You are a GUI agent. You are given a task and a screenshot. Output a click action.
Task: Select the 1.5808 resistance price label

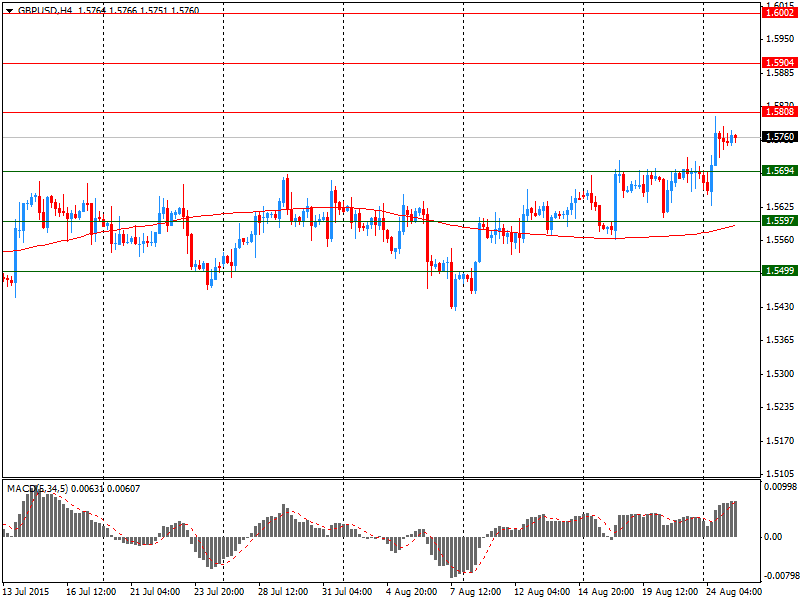[x=779, y=112]
